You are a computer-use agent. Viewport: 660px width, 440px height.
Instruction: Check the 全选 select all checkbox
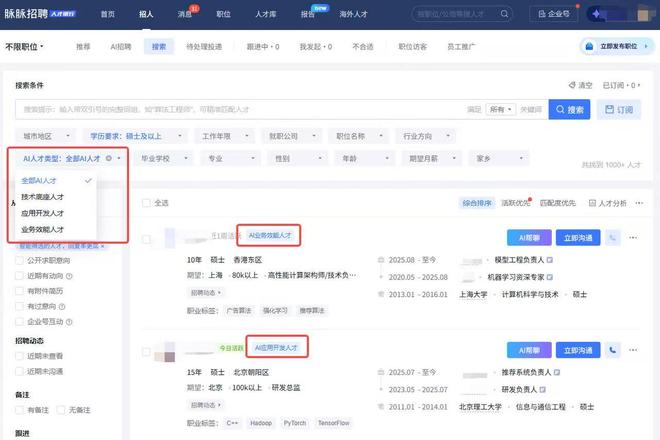click(146, 203)
